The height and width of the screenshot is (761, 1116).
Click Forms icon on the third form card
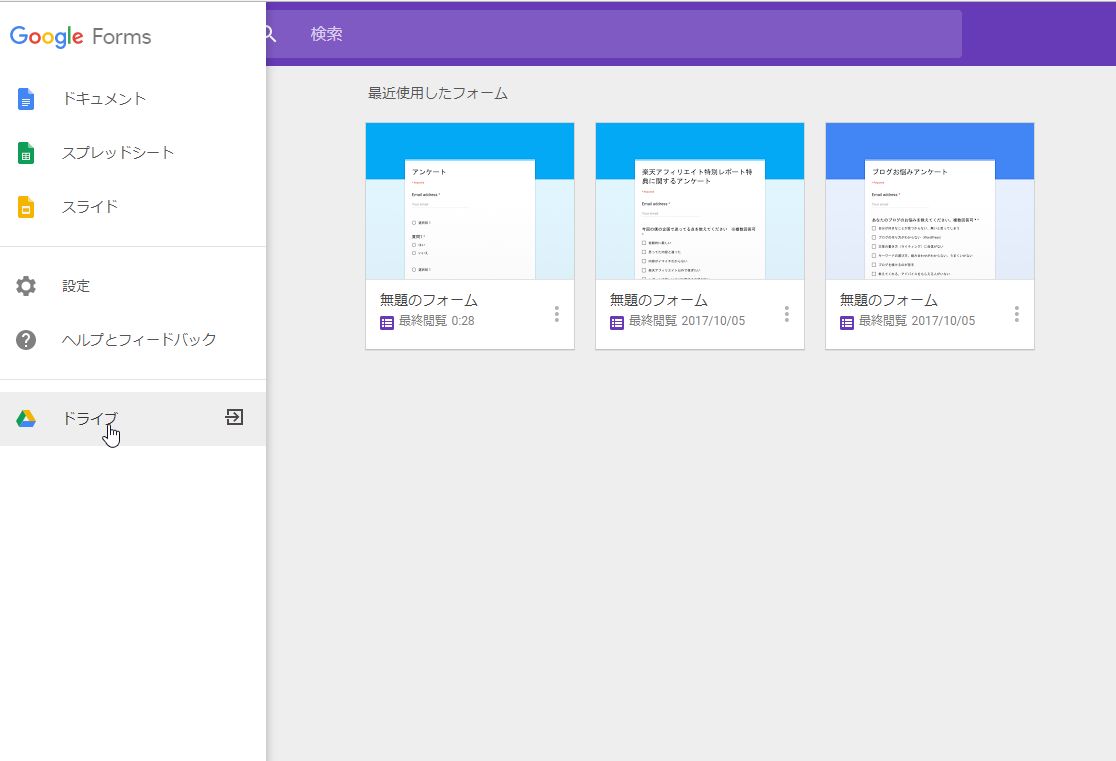846,322
